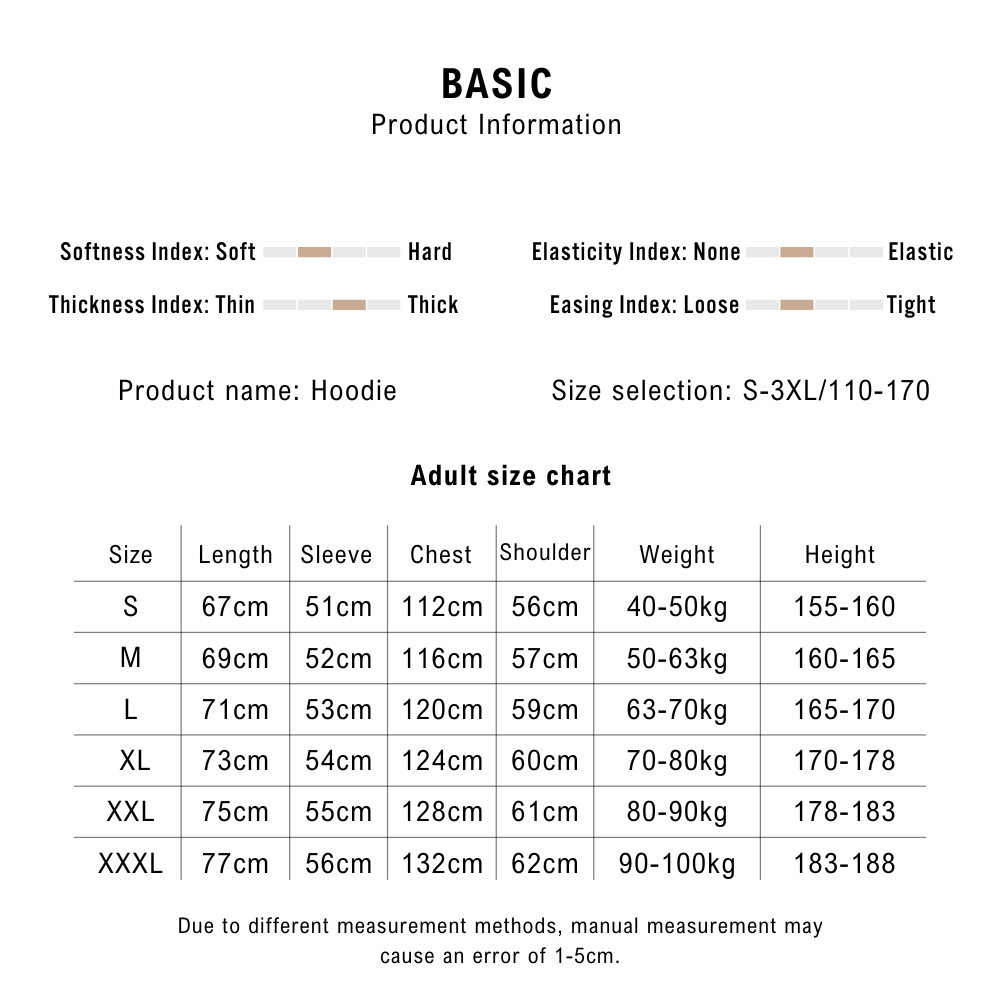Click the Adult size chart heading
1000x1000 pixels.
pos(511,475)
